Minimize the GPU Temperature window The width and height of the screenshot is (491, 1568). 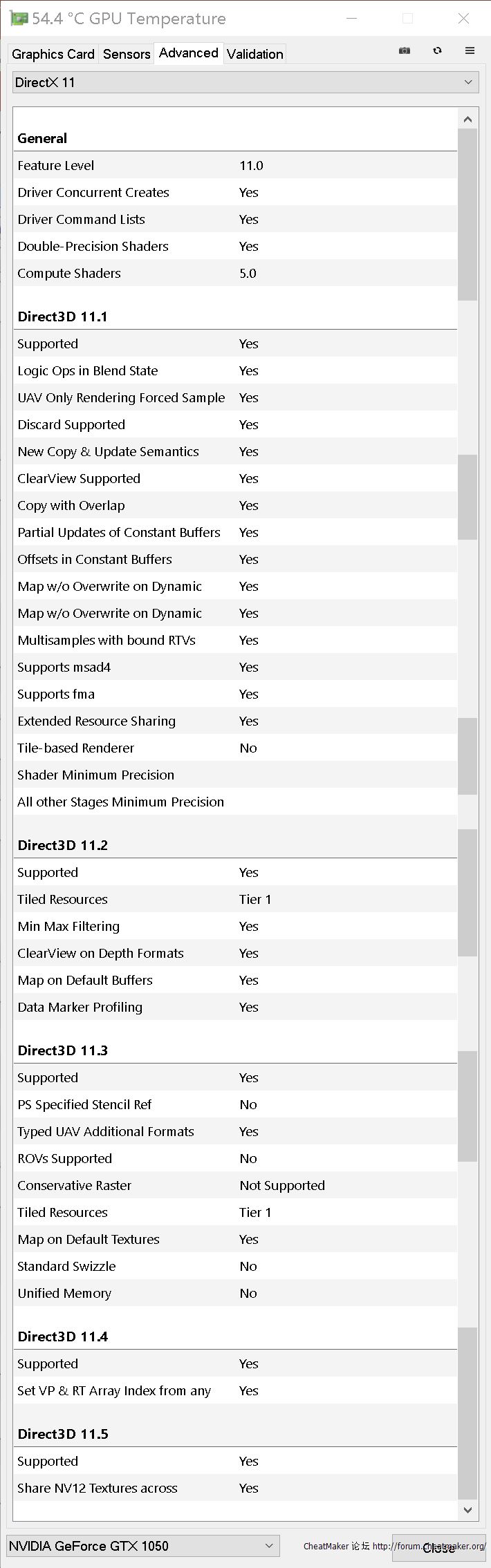pos(352,19)
